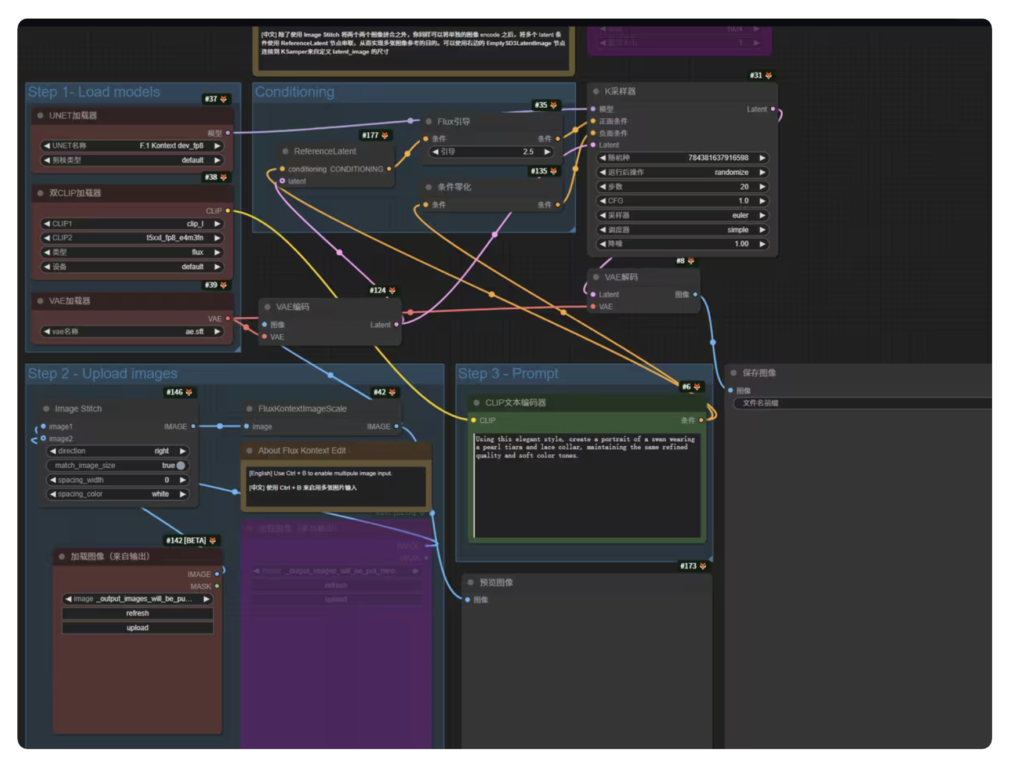Open the CLIP2 t5xxl selector
This screenshot has width=1024, height=774.
pyautogui.click(x=132, y=238)
